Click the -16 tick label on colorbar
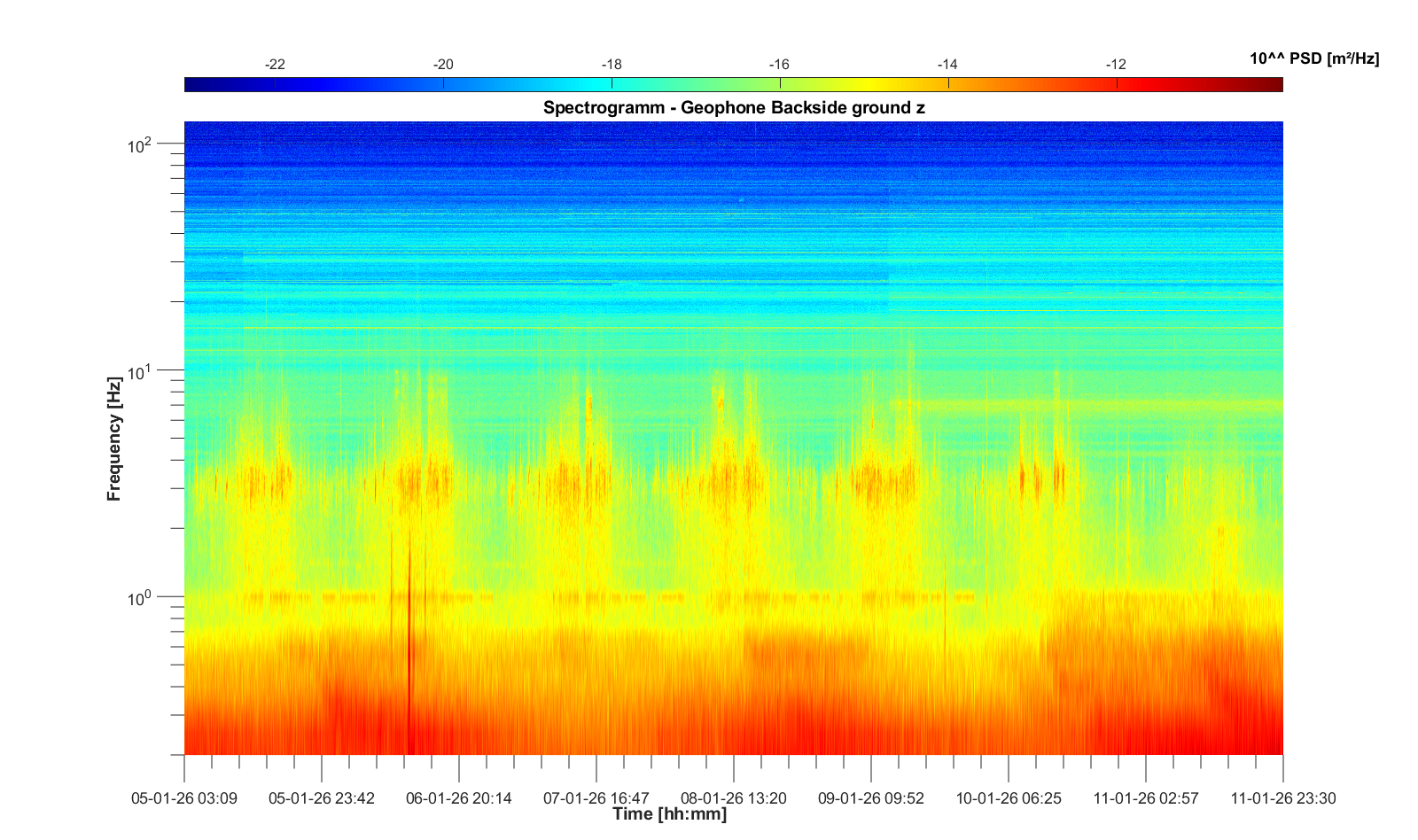Viewport: 1418px width, 840px height. click(779, 65)
